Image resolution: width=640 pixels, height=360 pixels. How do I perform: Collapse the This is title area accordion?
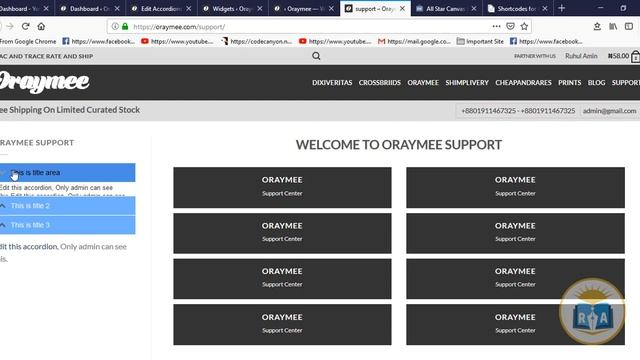(67, 173)
